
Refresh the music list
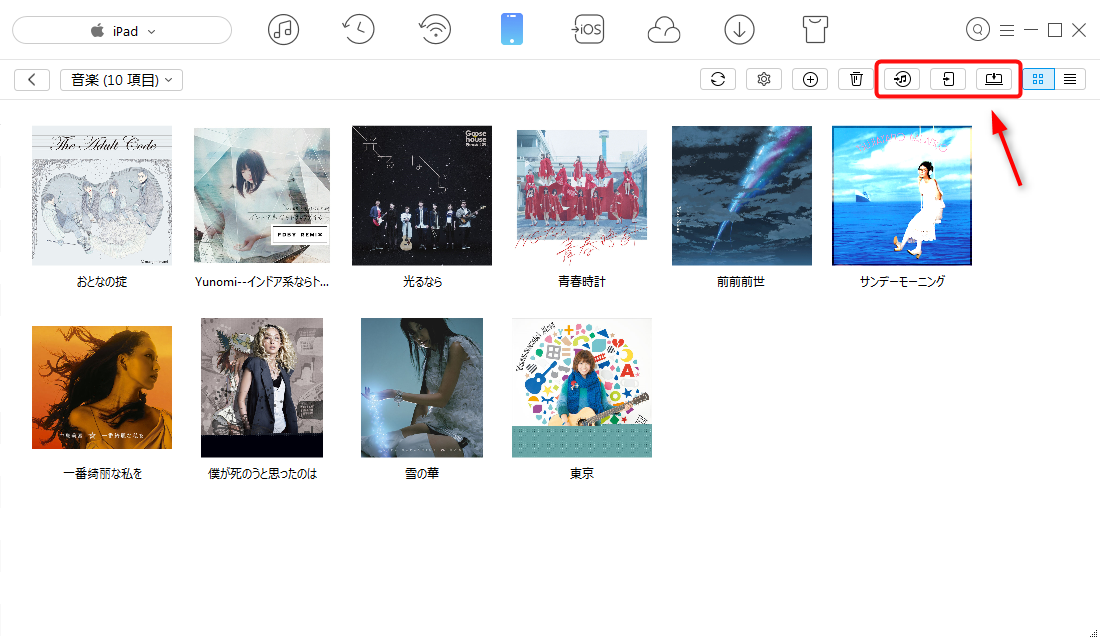(718, 79)
